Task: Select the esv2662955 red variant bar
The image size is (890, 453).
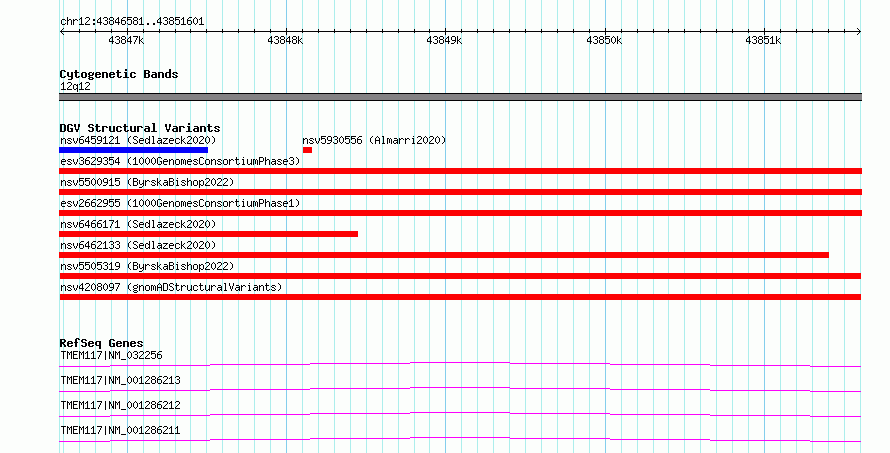Action: pyautogui.click(x=460, y=213)
